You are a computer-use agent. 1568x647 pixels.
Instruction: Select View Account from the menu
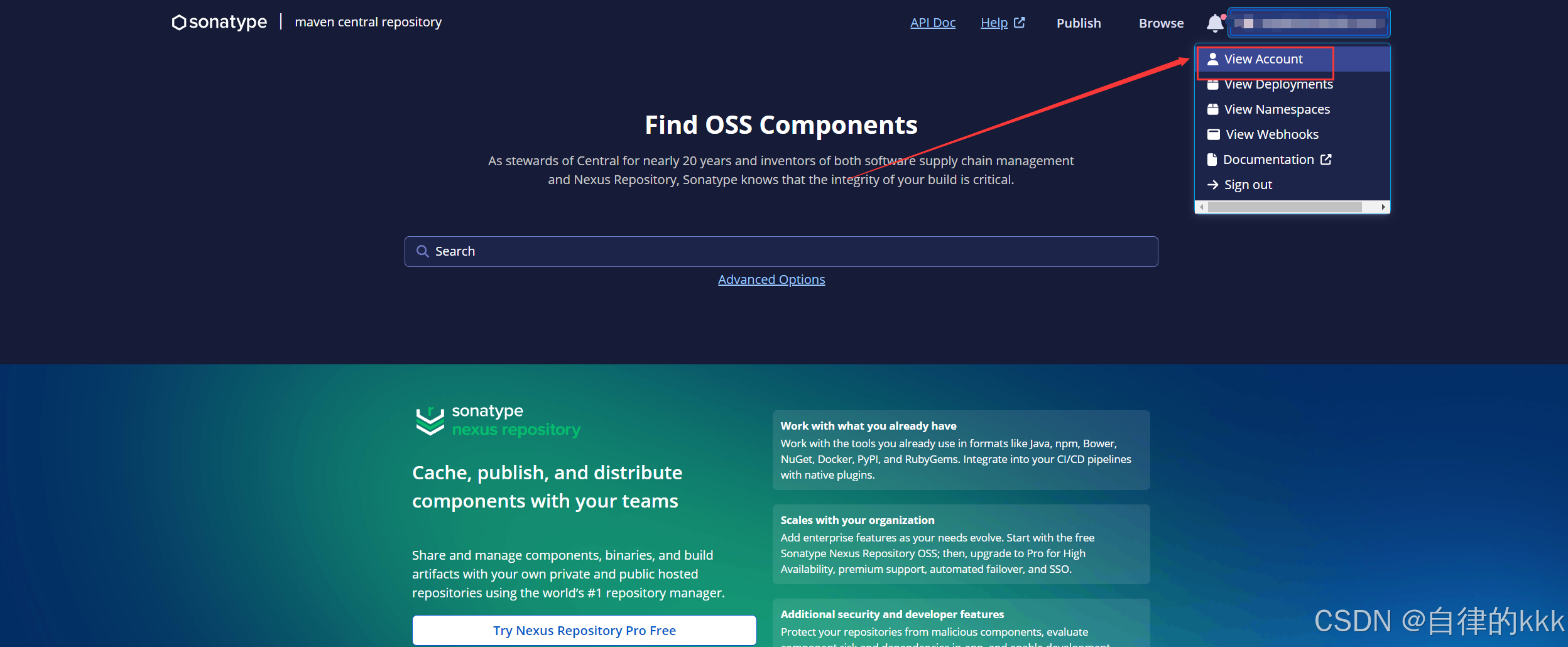pos(1293,59)
